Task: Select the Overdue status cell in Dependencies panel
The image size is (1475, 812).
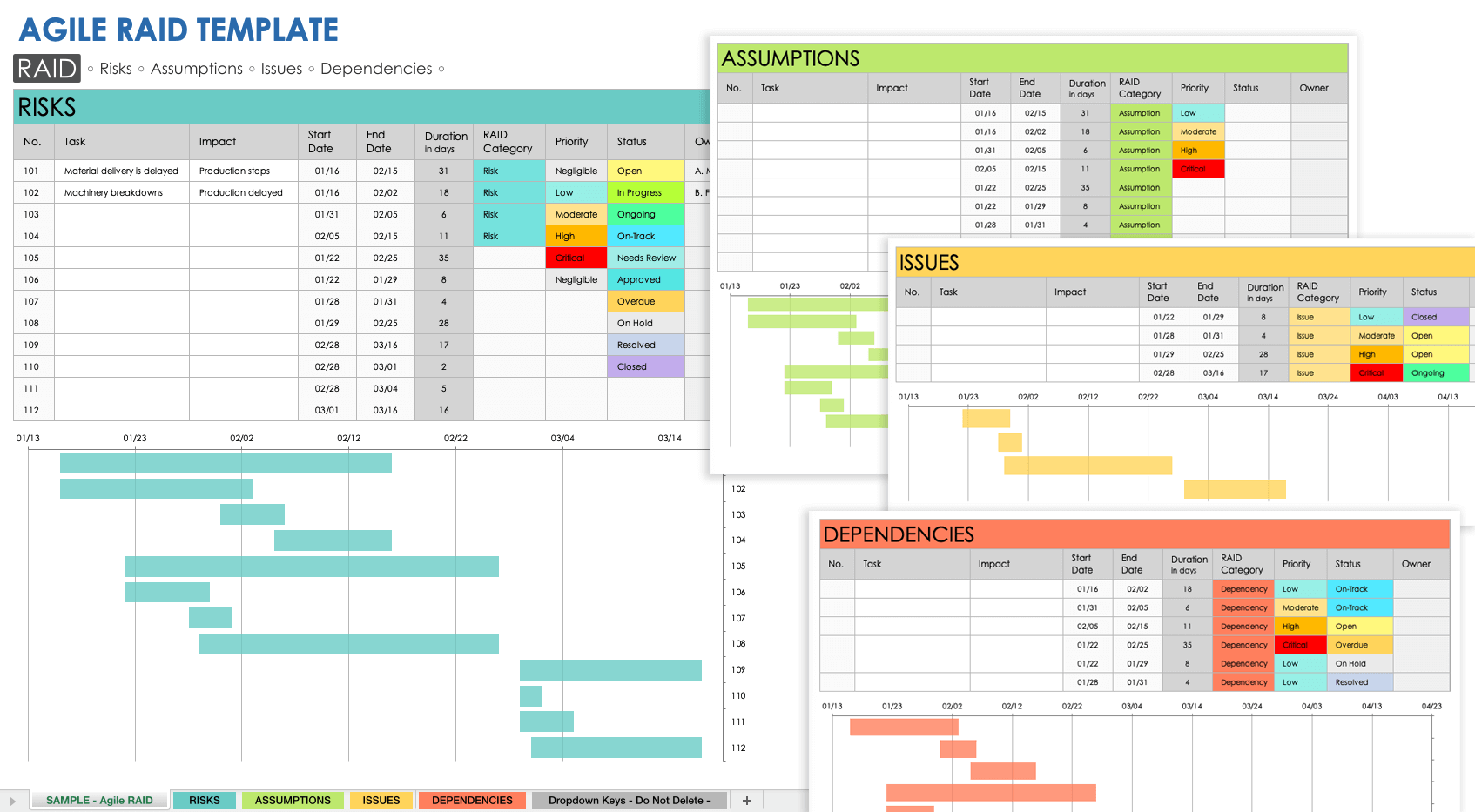Action: [x=1360, y=645]
